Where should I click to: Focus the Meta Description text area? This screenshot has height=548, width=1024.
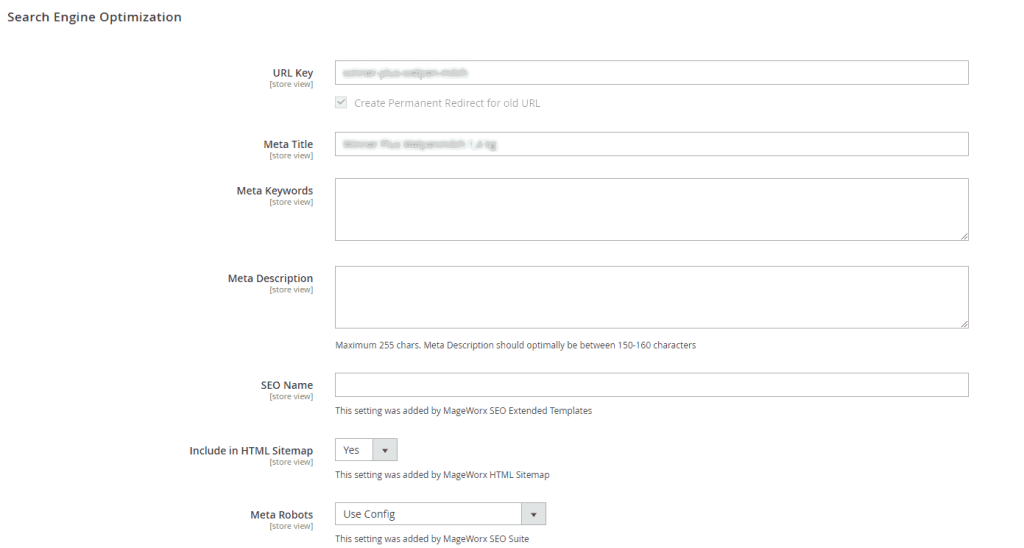point(651,297)
